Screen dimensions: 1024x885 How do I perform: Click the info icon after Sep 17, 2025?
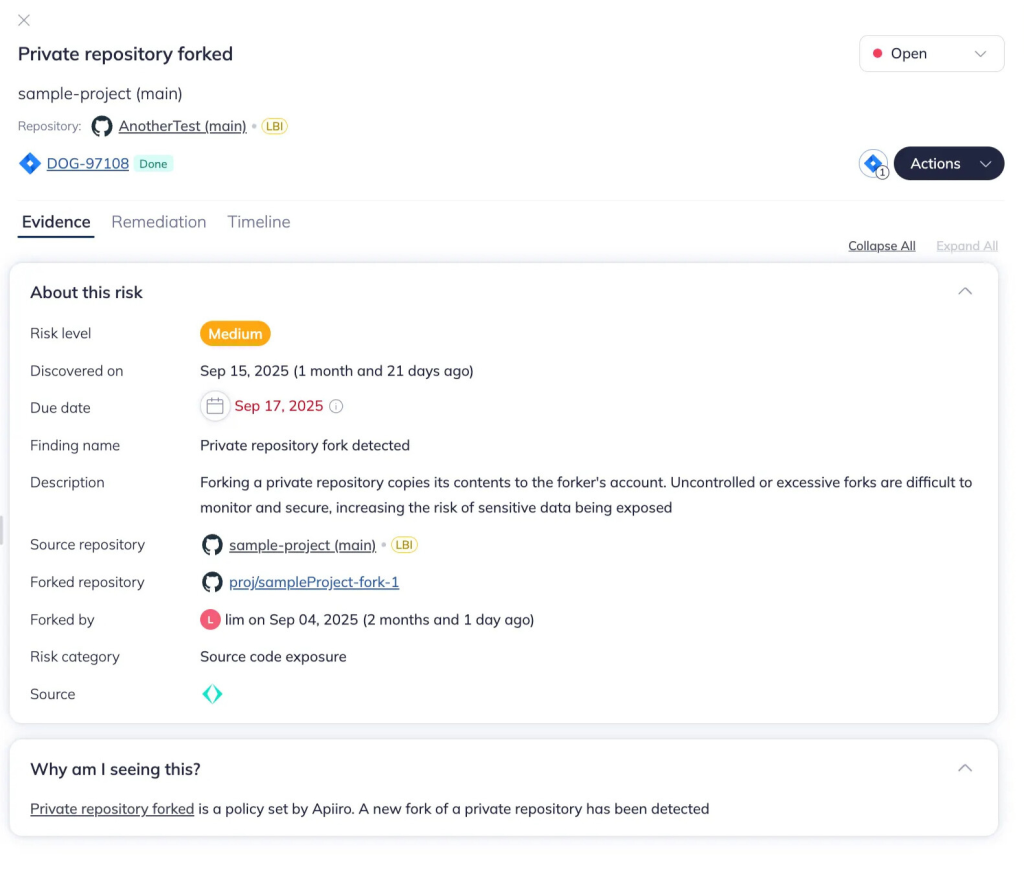click(x=337, y=406)
